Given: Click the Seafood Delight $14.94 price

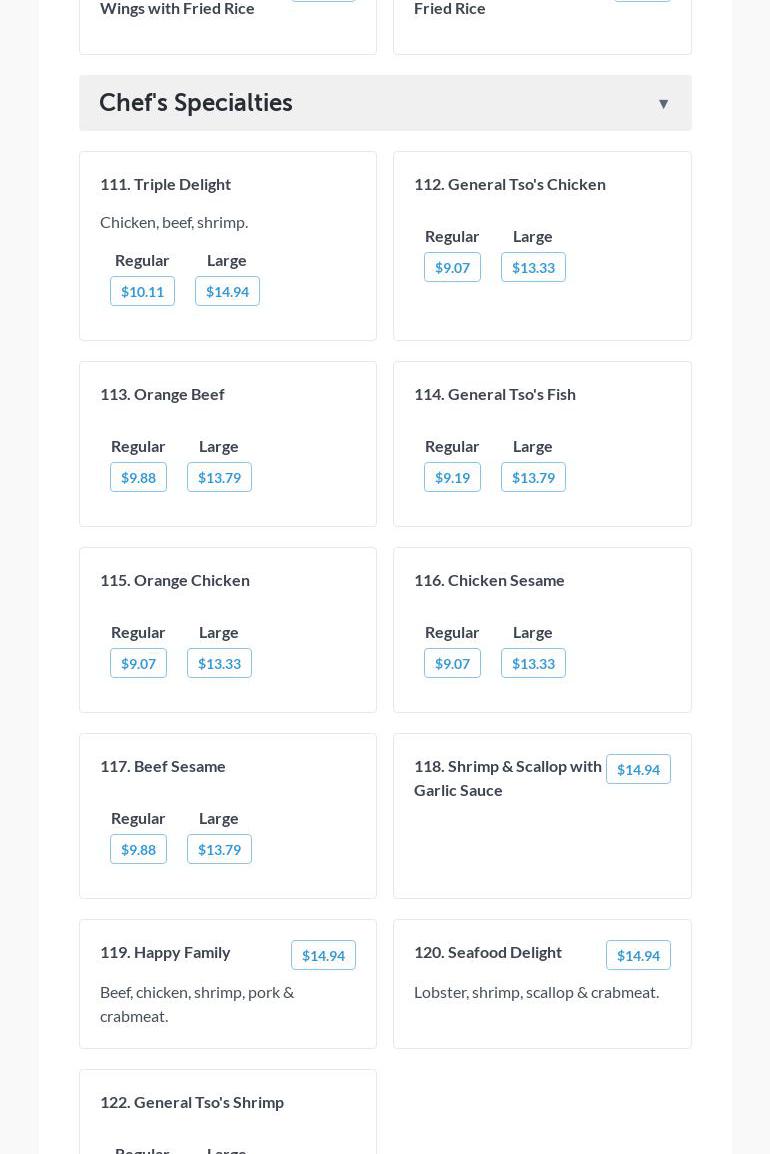Looking at the screenshot, I should click(x=638, y=956).
